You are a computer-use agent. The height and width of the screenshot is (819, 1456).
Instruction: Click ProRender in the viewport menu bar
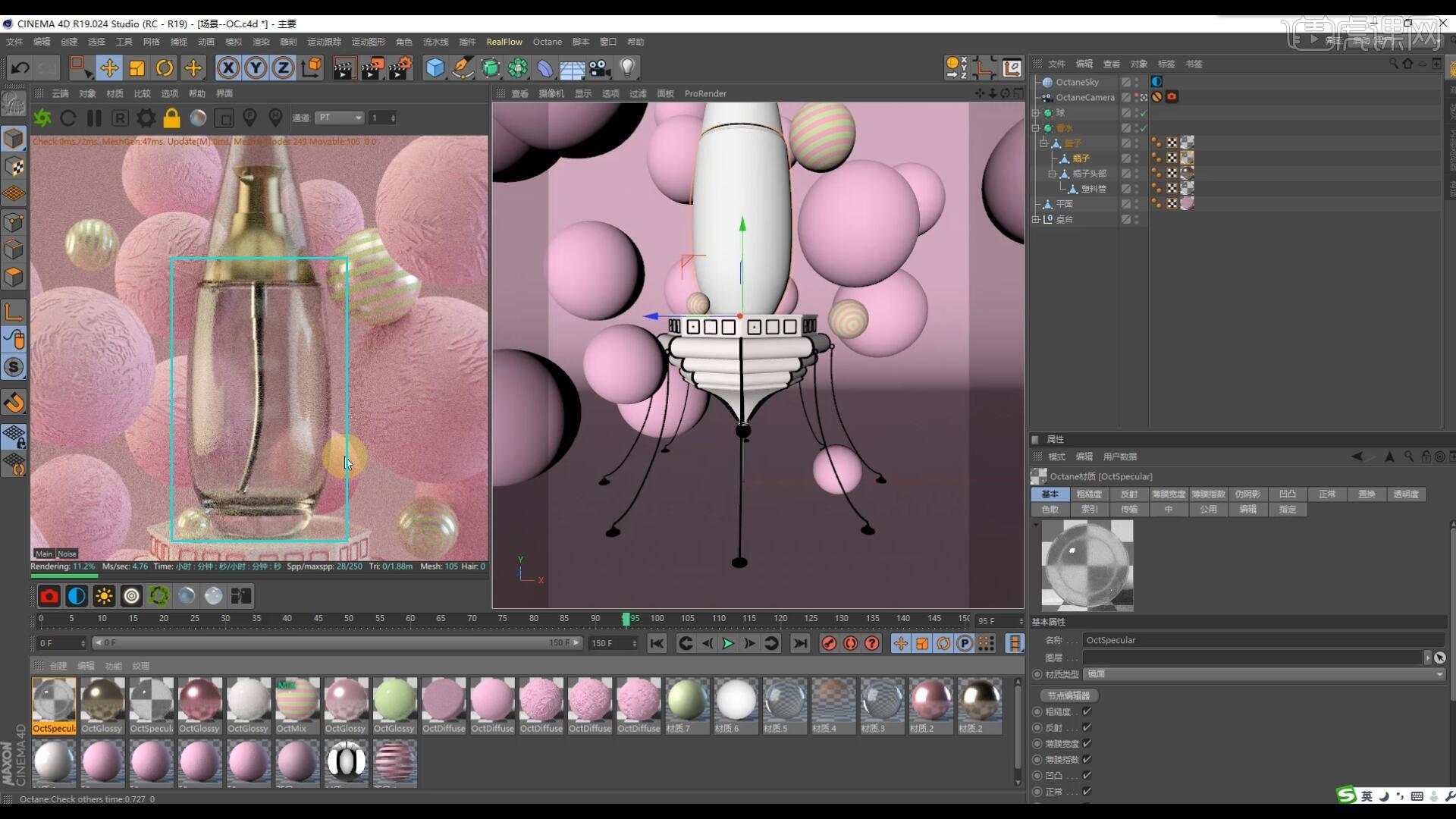(x=705, y=93)
